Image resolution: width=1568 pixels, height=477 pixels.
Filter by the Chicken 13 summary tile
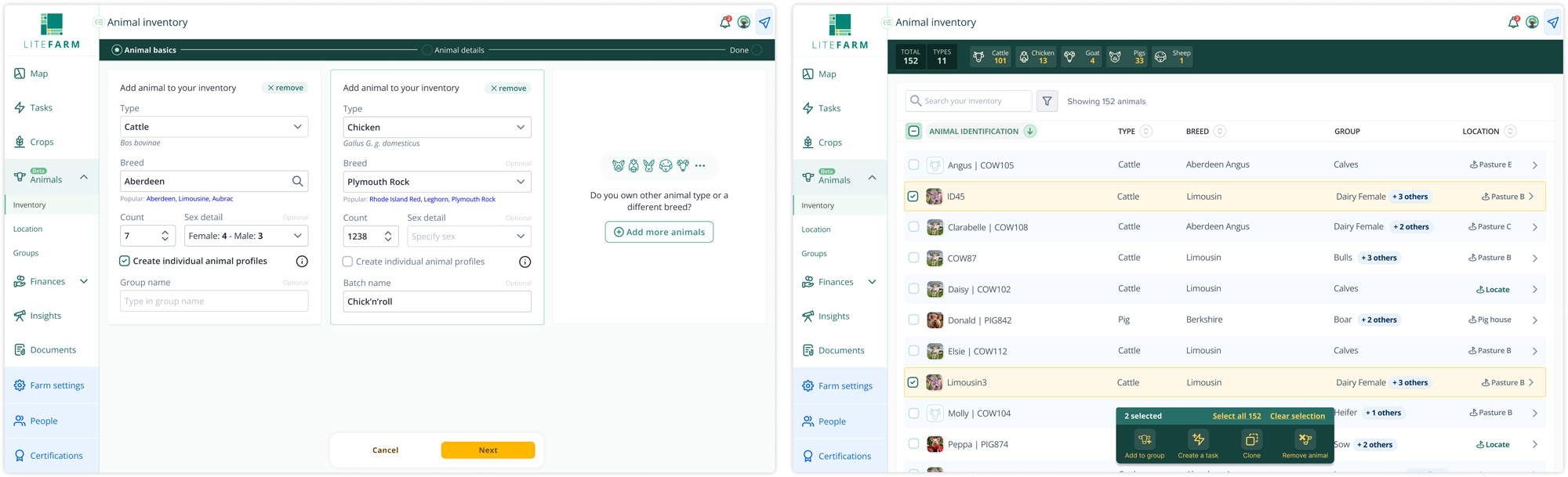coord(1036,56)
